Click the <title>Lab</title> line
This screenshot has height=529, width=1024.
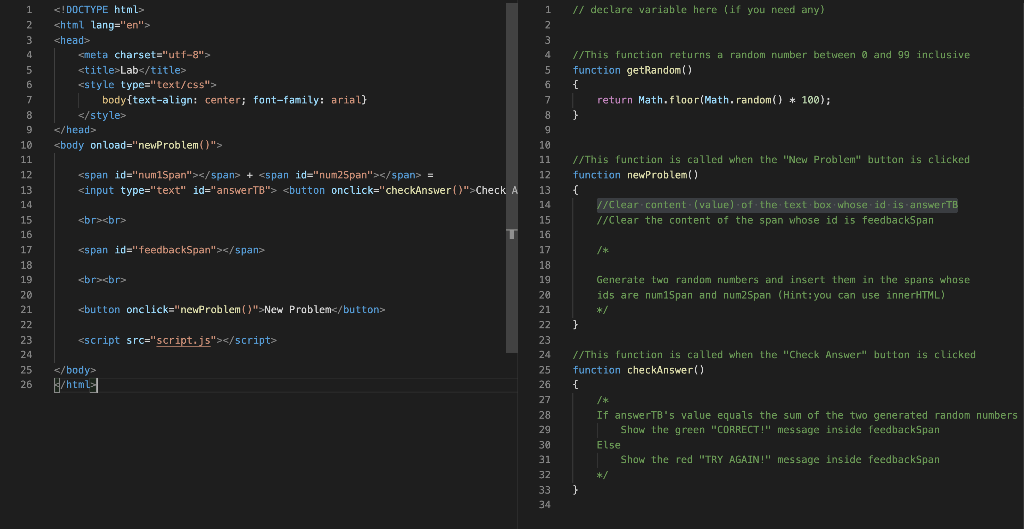(132, 70)
